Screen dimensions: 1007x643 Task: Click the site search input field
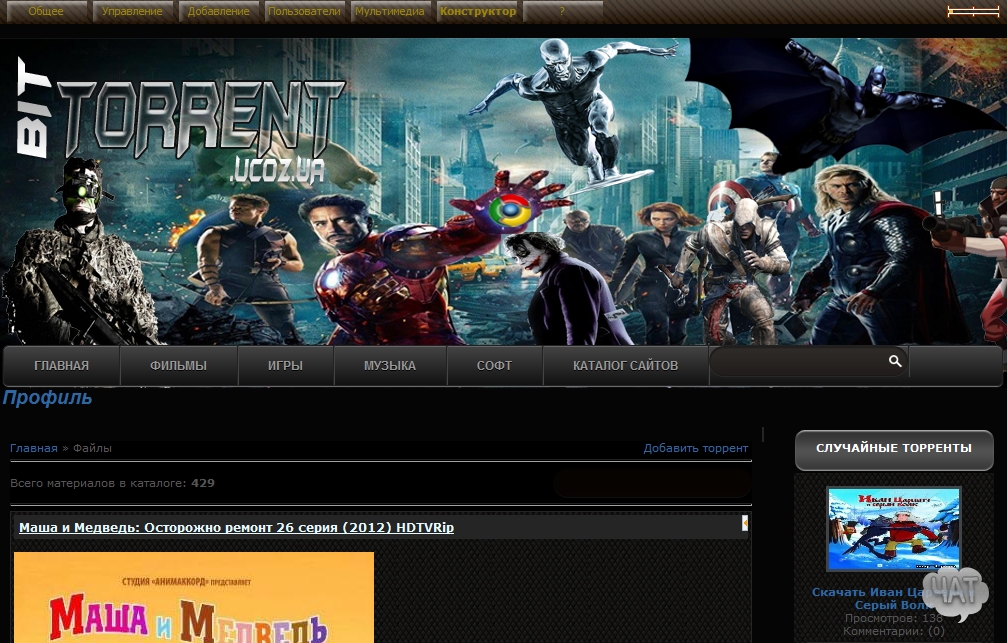(x=795, y=362)
